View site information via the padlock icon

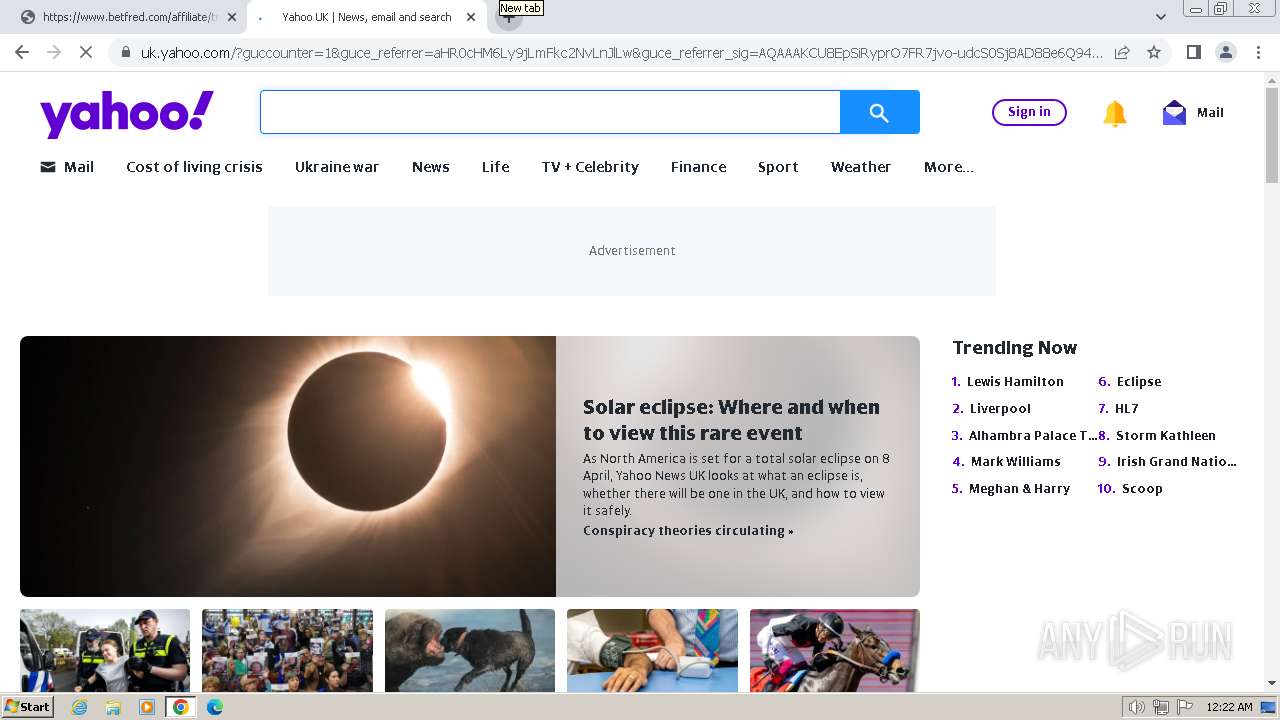pos(125,52)
